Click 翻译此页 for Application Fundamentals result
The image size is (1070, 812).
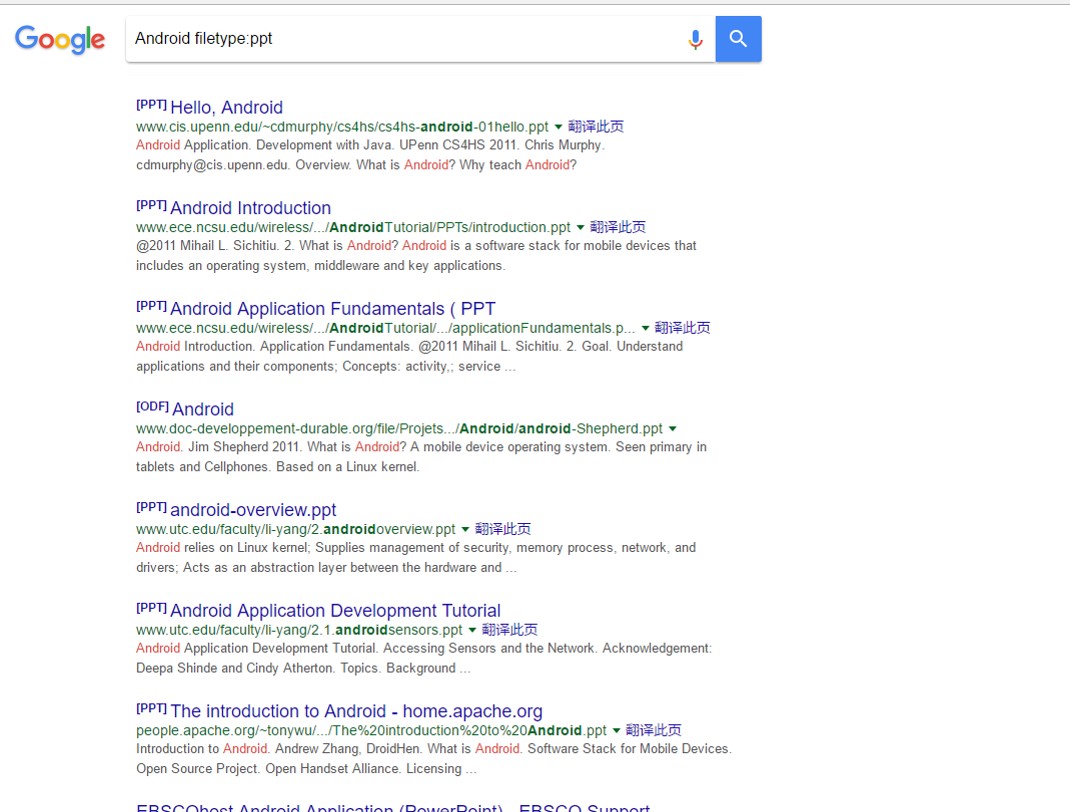pyautogui.click(x=682, y=328)
